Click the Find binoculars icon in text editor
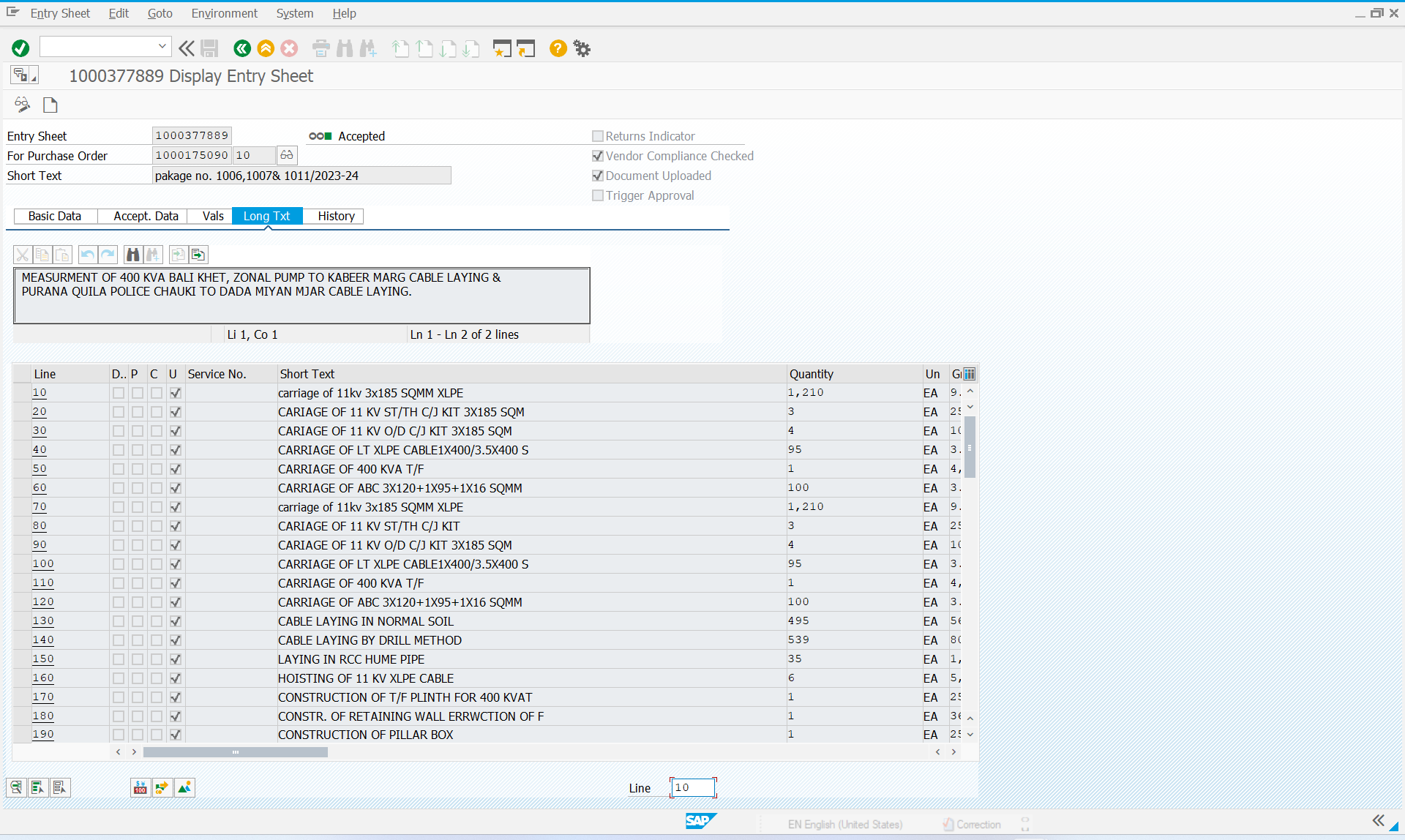1405x840 pixels. (132, 255)
